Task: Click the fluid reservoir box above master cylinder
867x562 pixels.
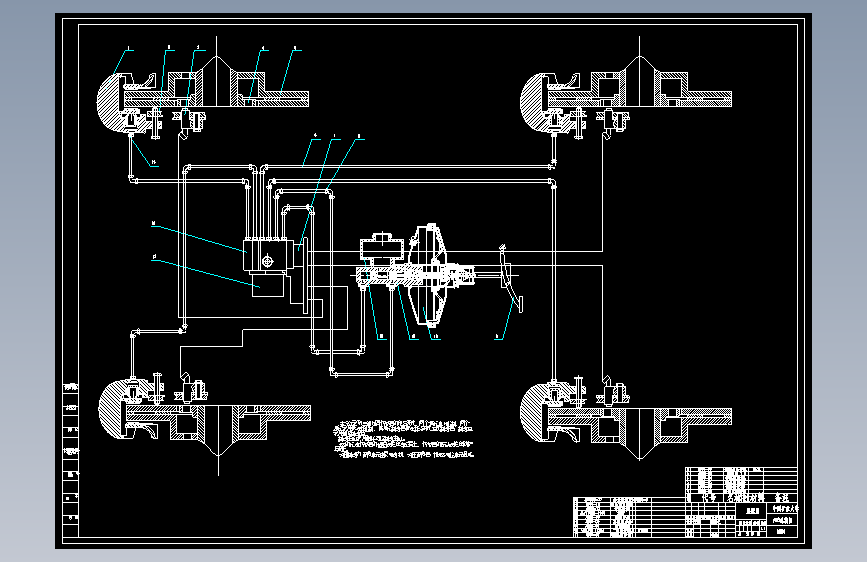Action: [x=382, y=248]
